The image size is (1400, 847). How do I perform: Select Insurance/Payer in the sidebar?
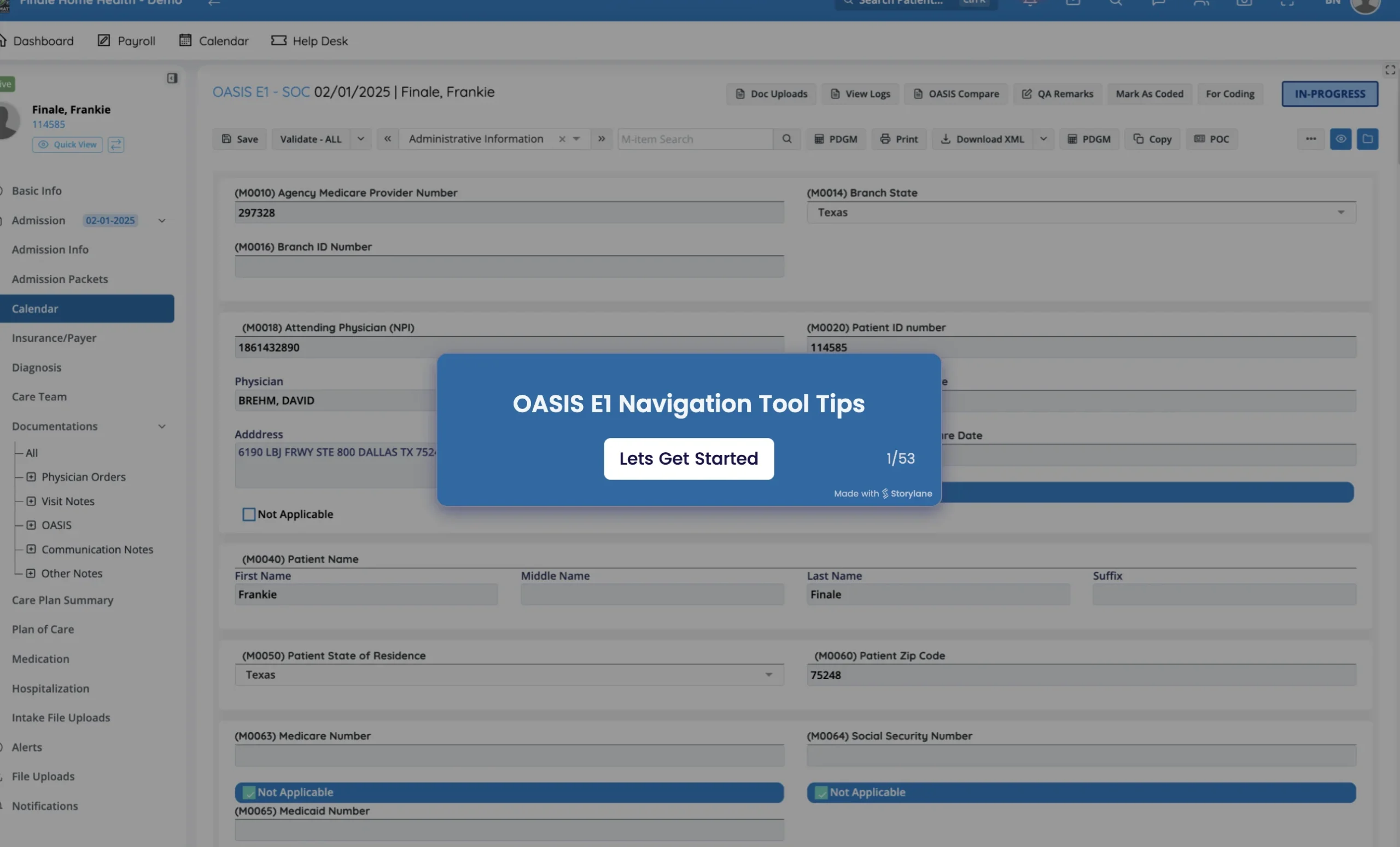[x=54, y=337]
